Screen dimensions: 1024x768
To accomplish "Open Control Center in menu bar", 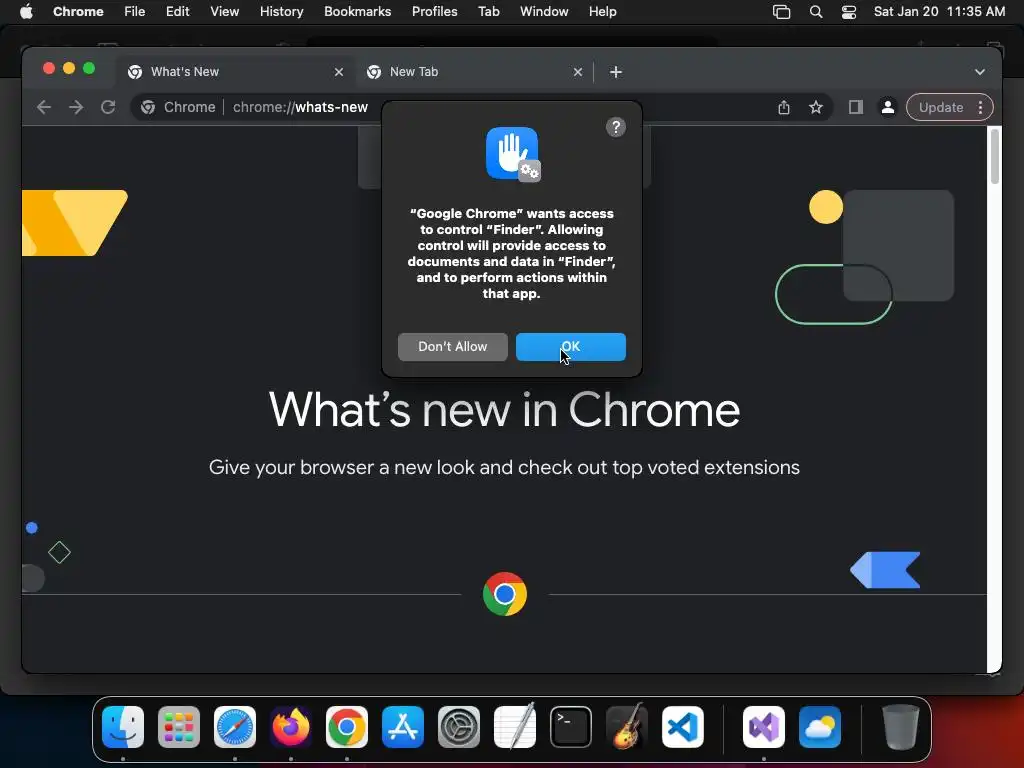I will tap(848, 12).
